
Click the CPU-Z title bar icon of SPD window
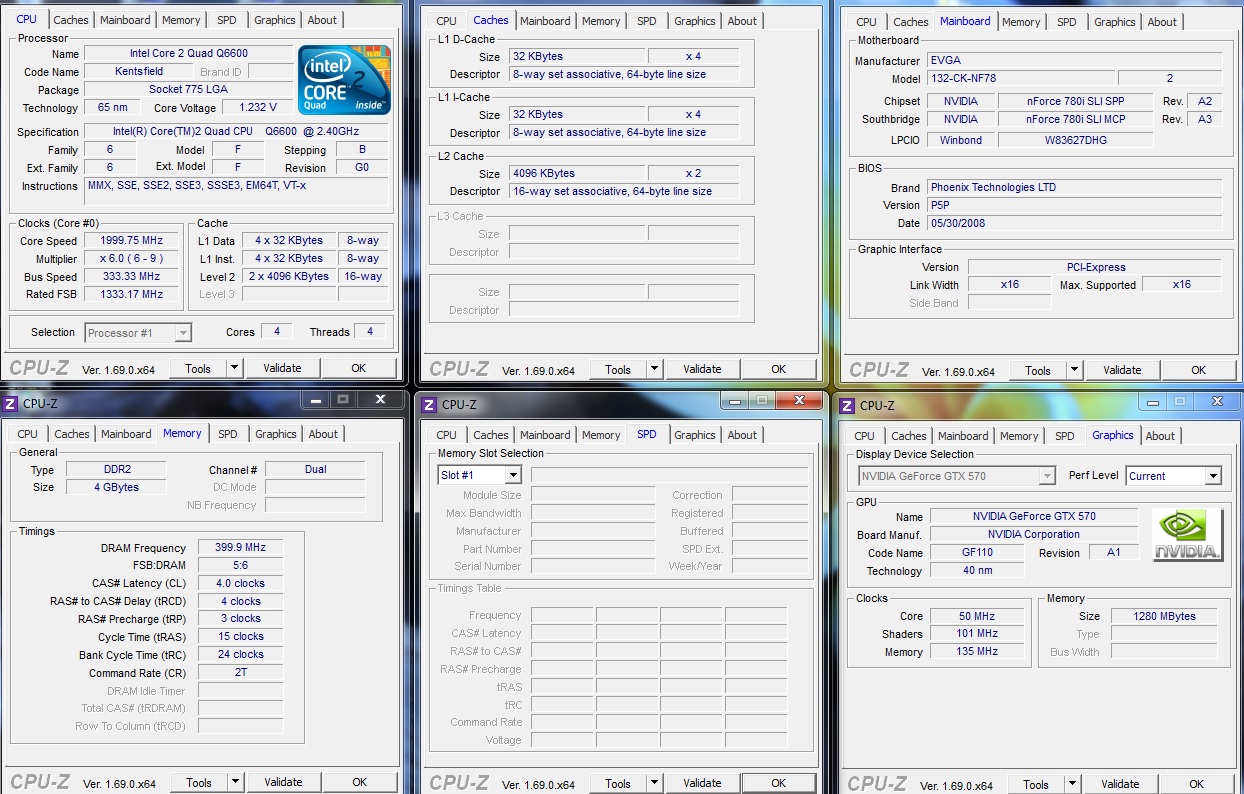pyautogui.click(x=429, y=404)
